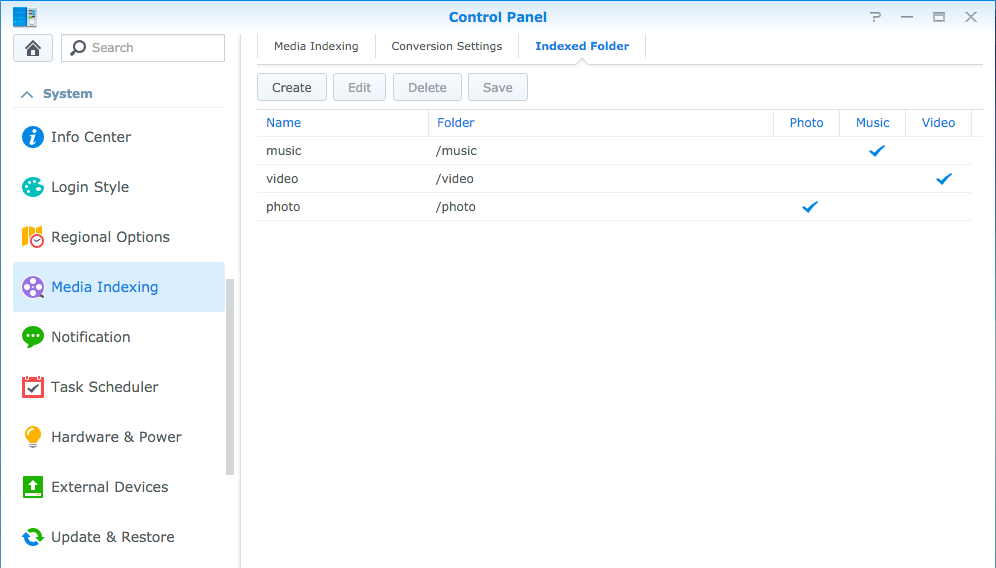Click Update & Restore refresh icon
Image resolution: width=996 pixels, height=568 pixels.
(33, 537)
